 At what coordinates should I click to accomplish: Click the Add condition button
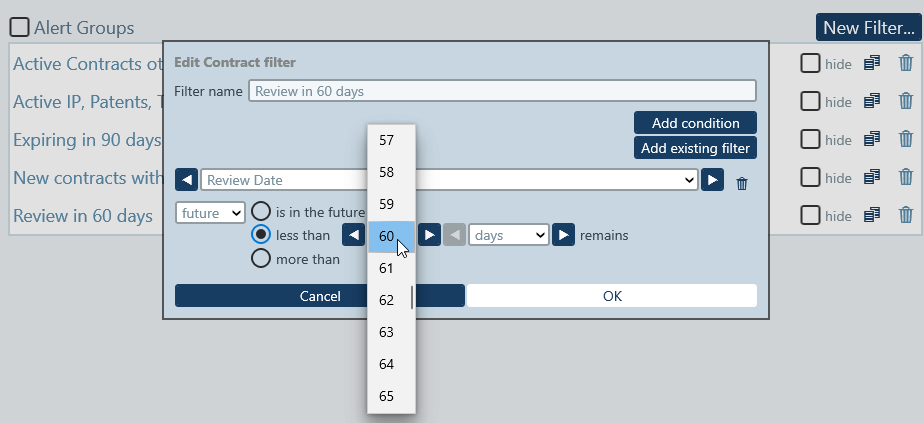(x=695, y=123)
